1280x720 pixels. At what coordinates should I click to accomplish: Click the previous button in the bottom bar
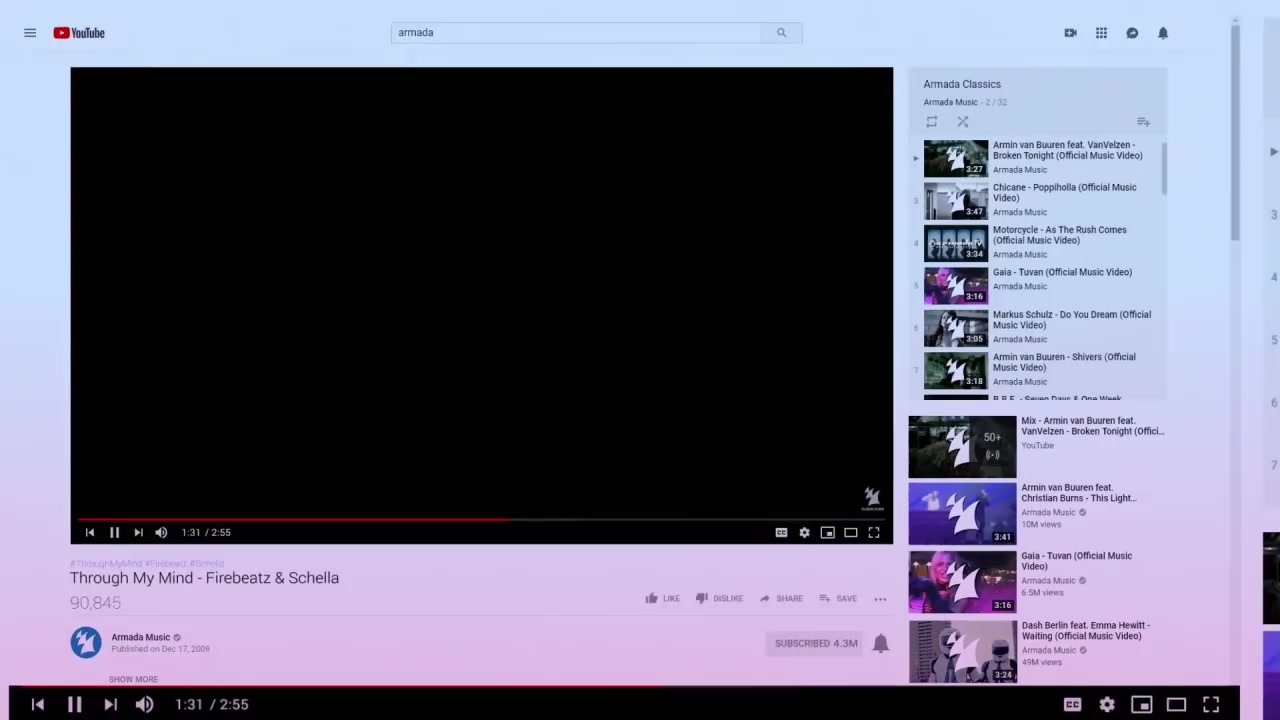click(x=37, y=705)
